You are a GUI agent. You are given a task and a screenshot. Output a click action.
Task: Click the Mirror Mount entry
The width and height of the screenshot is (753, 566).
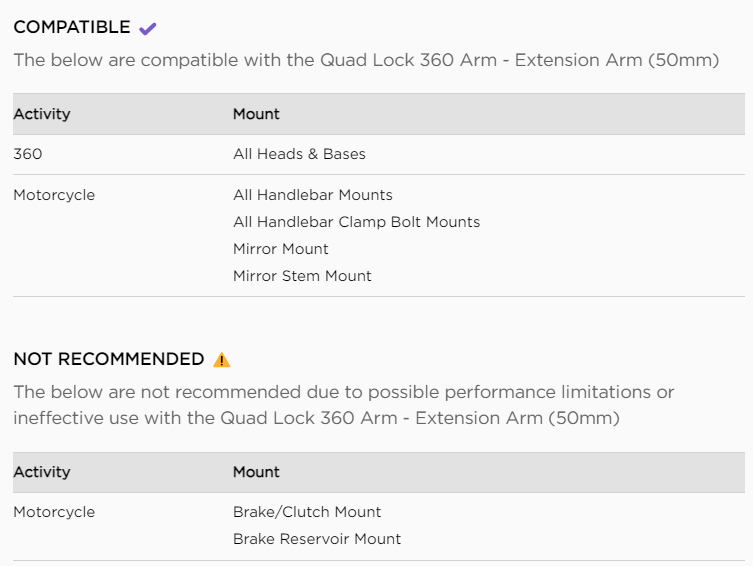[x=280, y=249]
